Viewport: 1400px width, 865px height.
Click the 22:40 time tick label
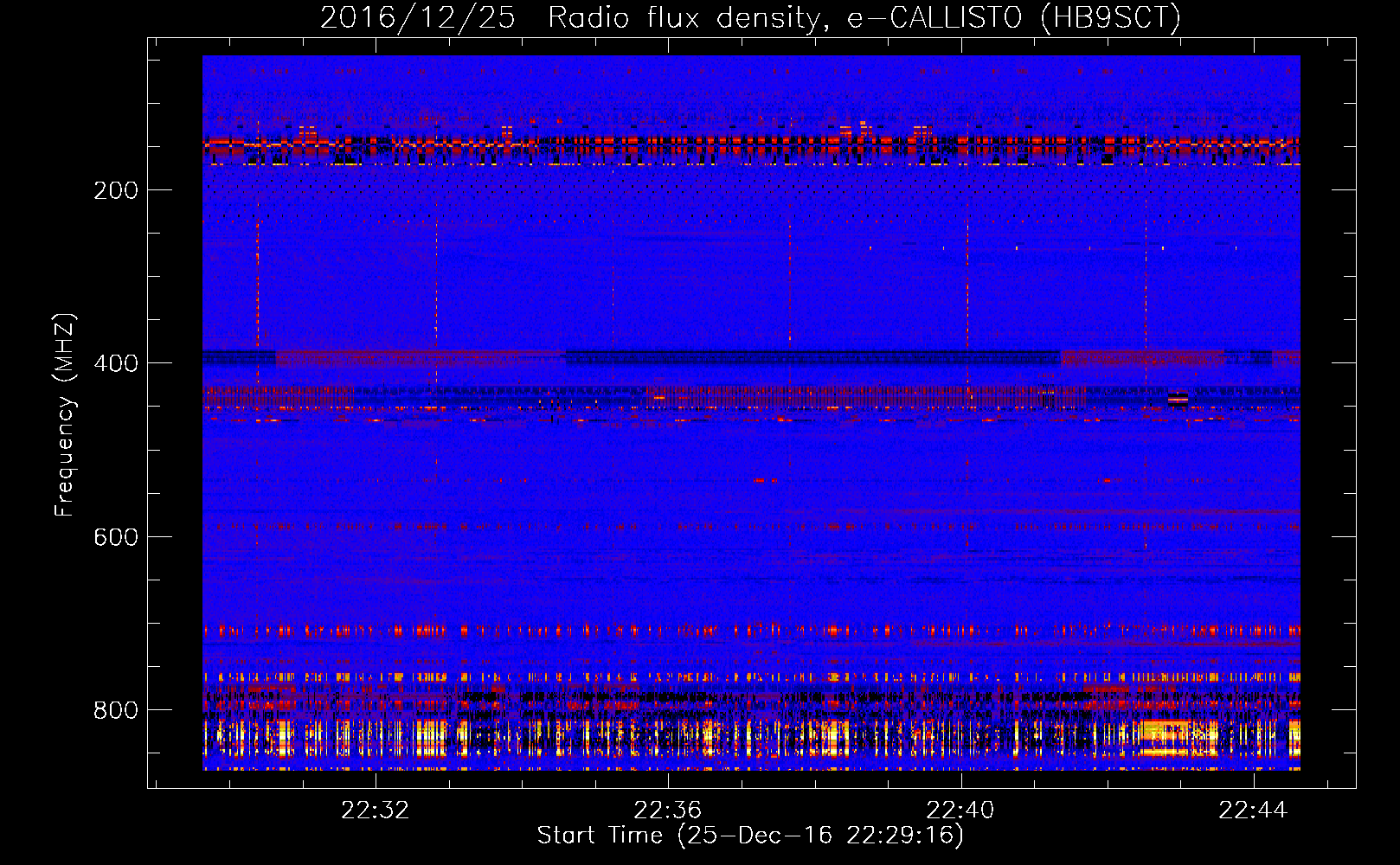(960, 811)
